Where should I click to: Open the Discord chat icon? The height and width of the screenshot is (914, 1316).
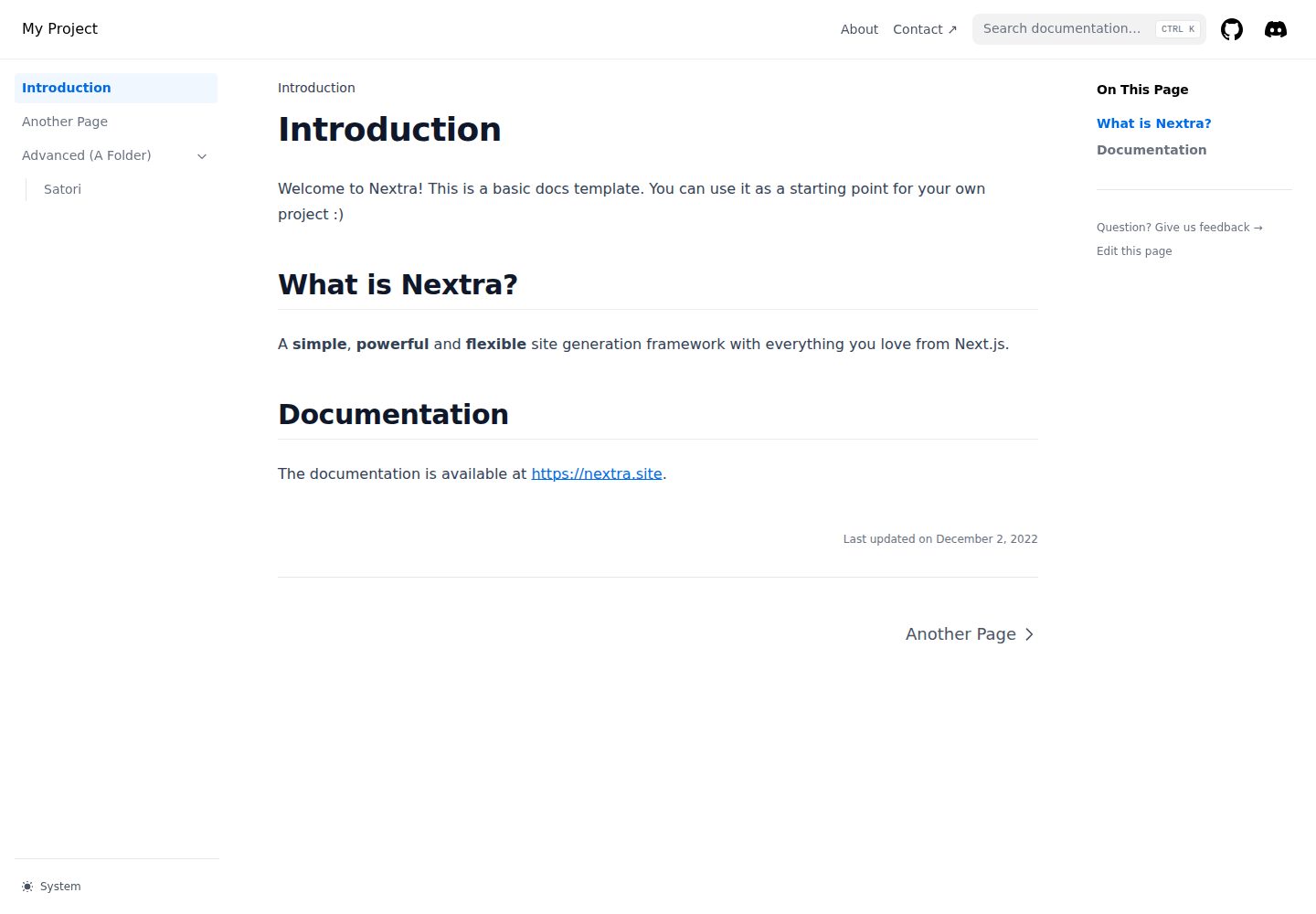tap(1276, 29)
